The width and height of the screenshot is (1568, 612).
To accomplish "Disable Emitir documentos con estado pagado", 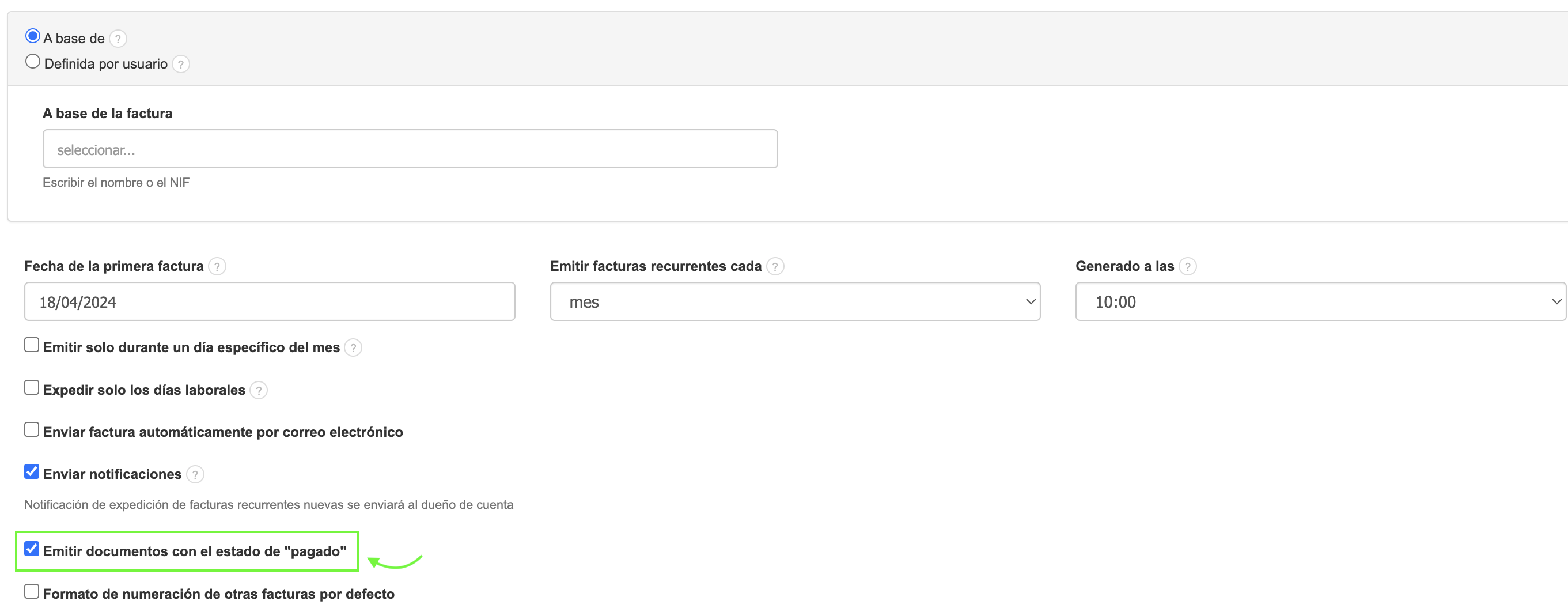I will [x=32, y=549].
